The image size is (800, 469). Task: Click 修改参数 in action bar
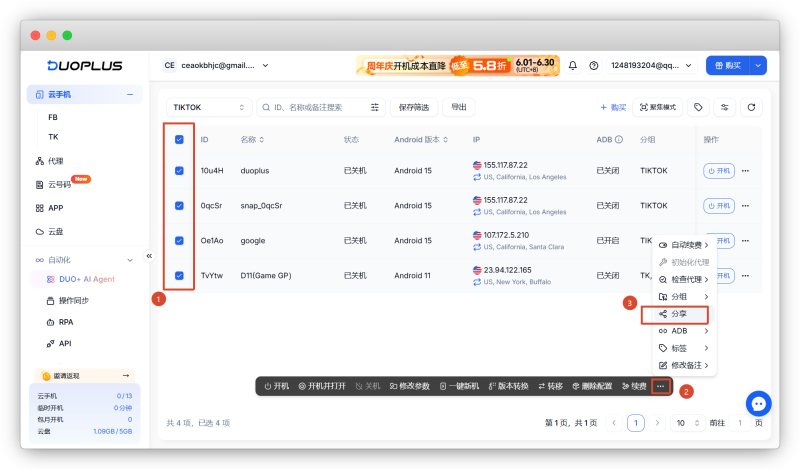(x=410, y=386)
